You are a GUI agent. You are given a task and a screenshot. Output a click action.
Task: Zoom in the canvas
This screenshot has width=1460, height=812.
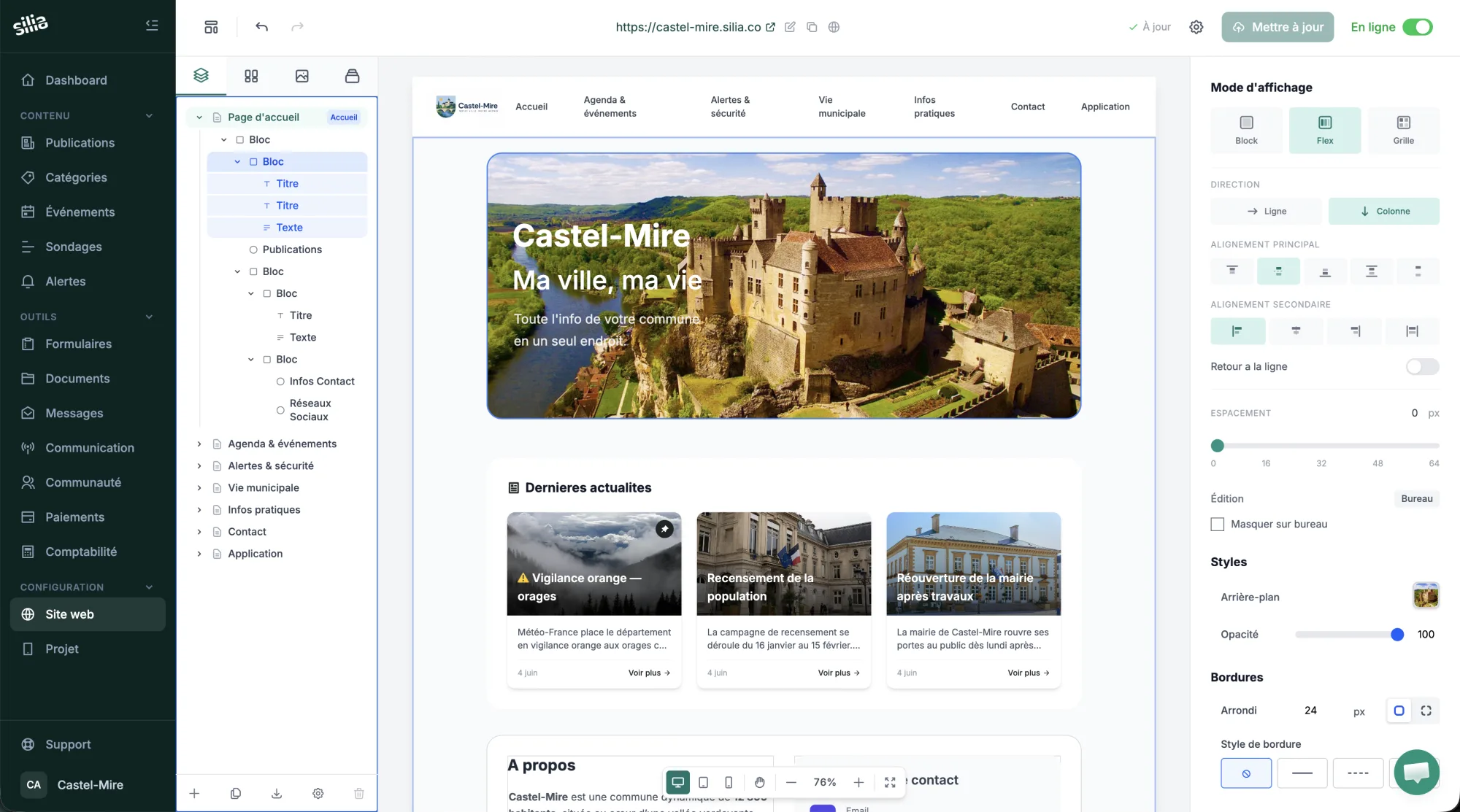click(858, 782)
